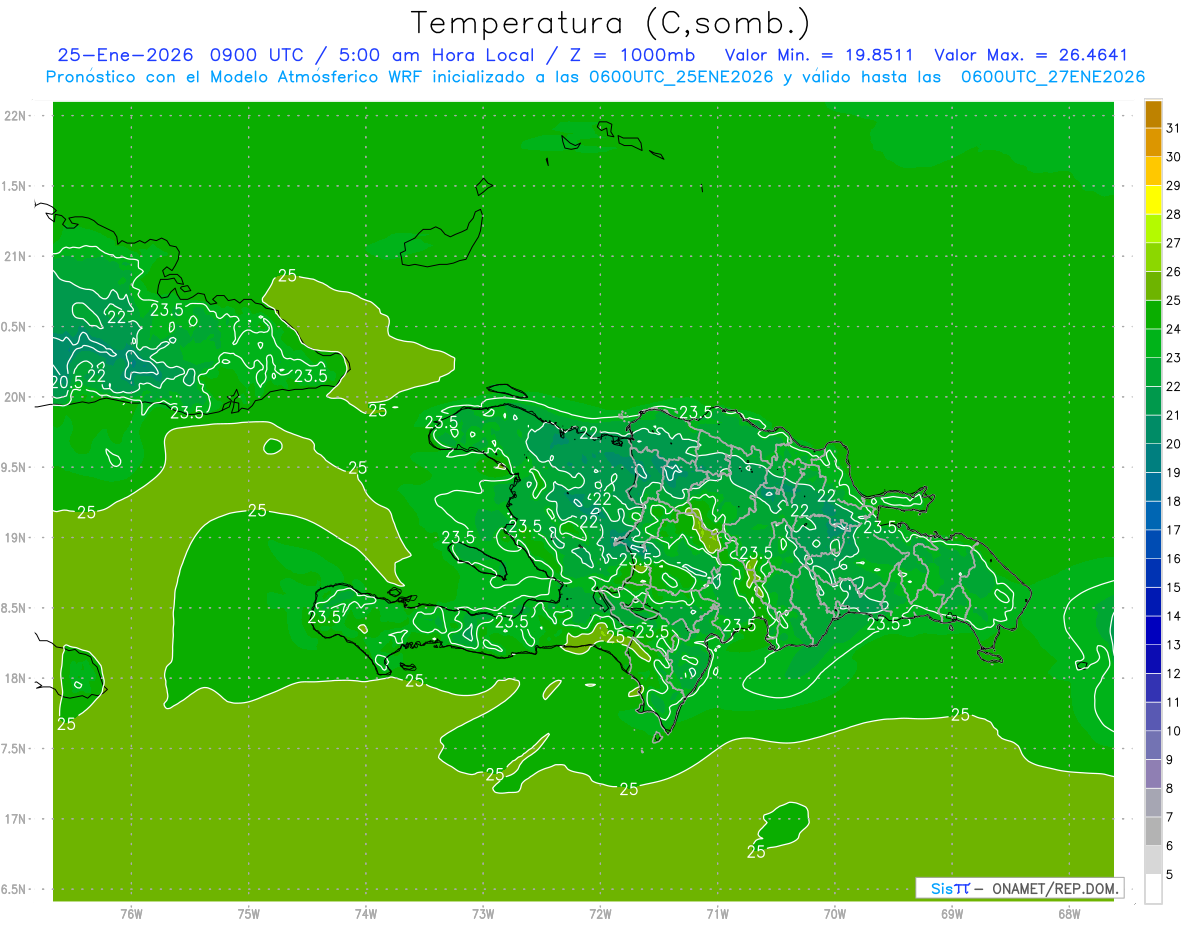Pick the purple swatch between 8 and 9
The image size is (1200, 927).
[1153, 773]
